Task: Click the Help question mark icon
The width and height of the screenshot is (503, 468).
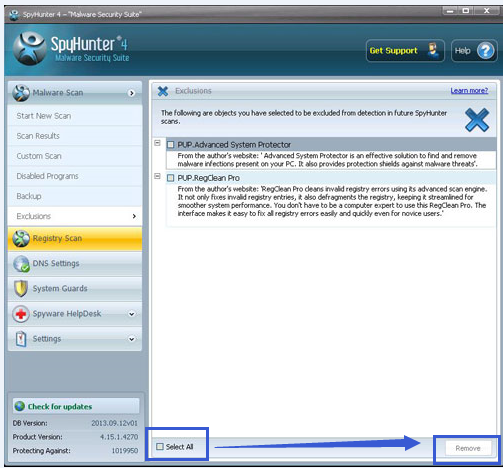Action: pyautogui.click(x=485, y=51)
